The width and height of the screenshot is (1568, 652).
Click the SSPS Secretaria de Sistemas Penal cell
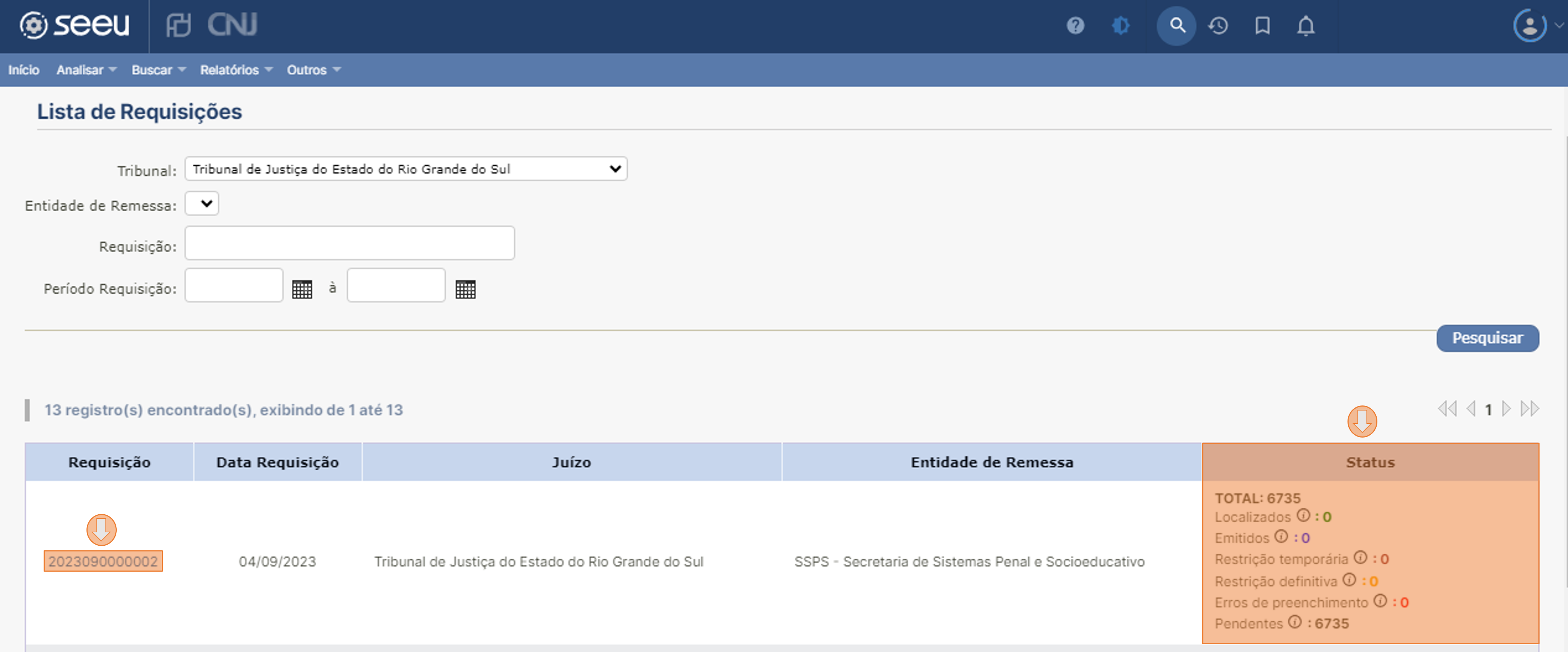970,562
